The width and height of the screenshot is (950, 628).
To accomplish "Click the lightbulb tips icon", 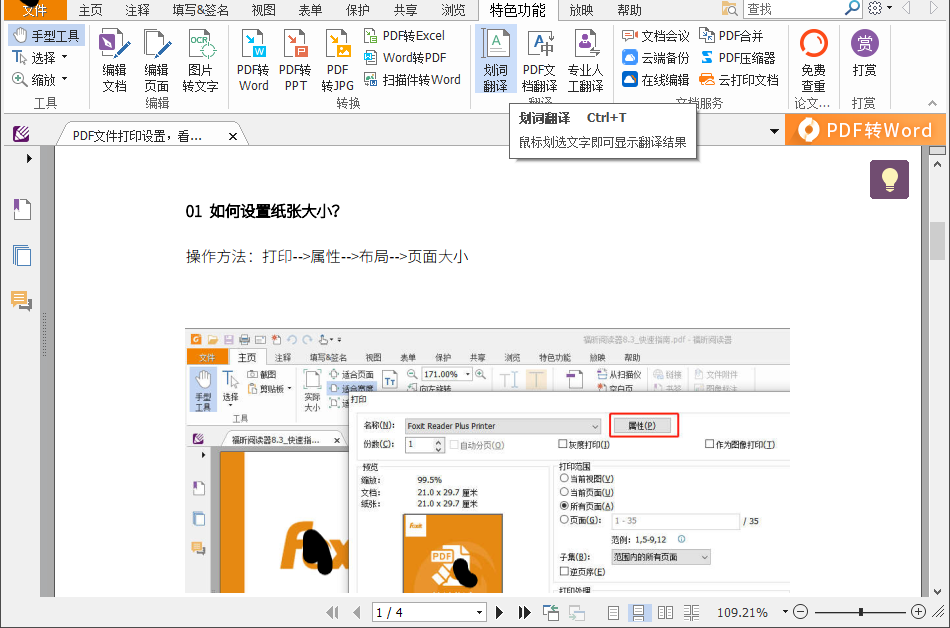I will (889, 179).
